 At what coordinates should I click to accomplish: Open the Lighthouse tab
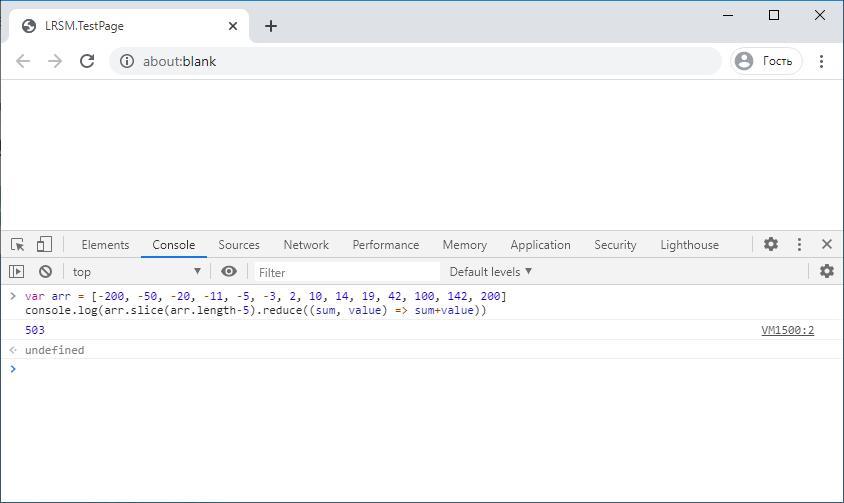(x=689, y=245)
